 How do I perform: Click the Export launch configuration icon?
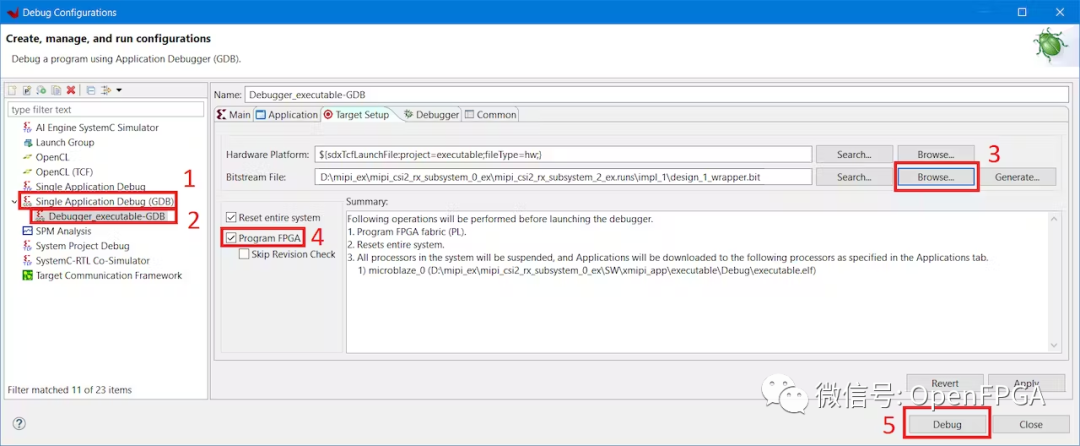tap(41, 90)
